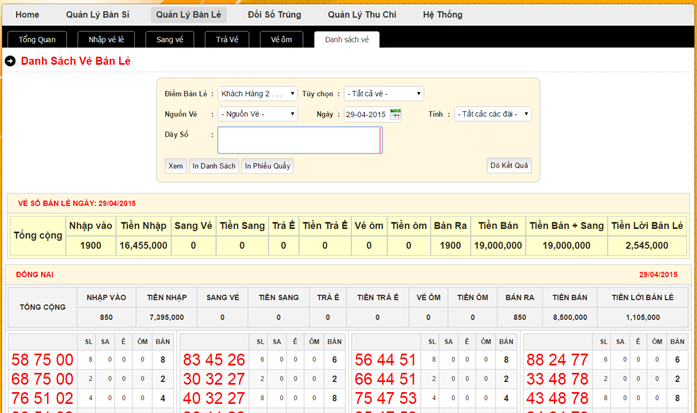Click the In Danh Sách button
Viewport: 697px width, 413px height.
coord(214,166)
